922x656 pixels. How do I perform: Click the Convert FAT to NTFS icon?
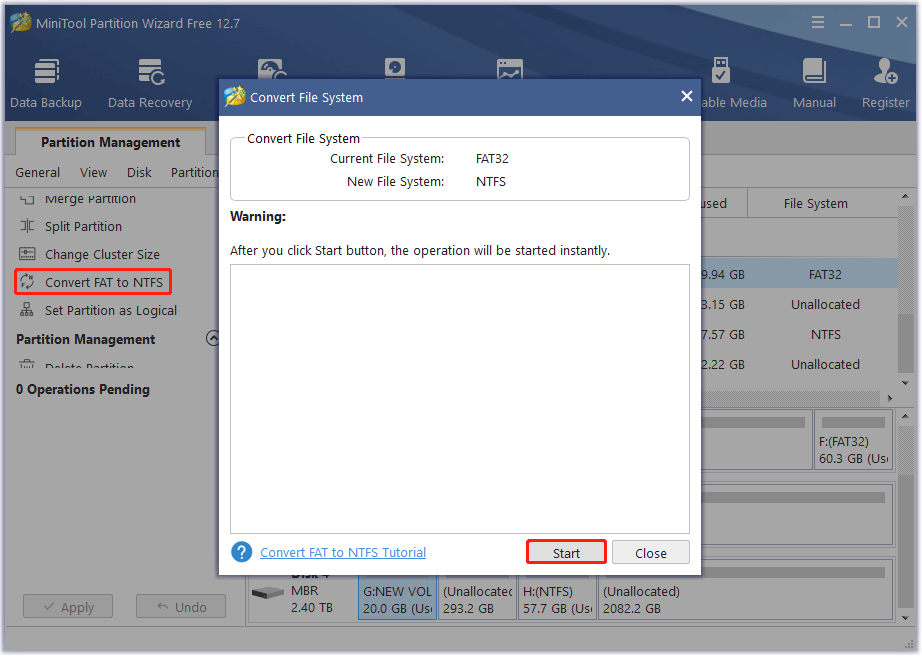click(27, 282)
